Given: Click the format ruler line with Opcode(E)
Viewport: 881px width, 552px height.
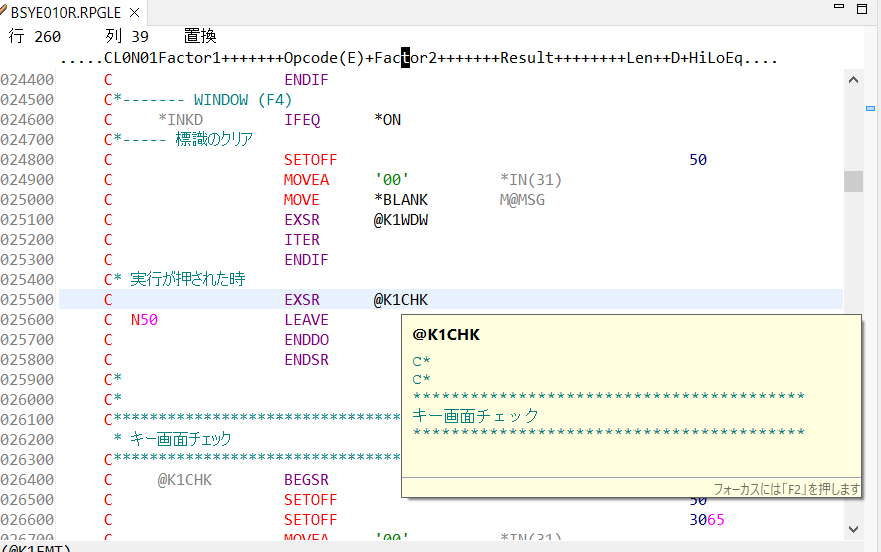Looking at the screenshot, I should [x=419, y=58].
